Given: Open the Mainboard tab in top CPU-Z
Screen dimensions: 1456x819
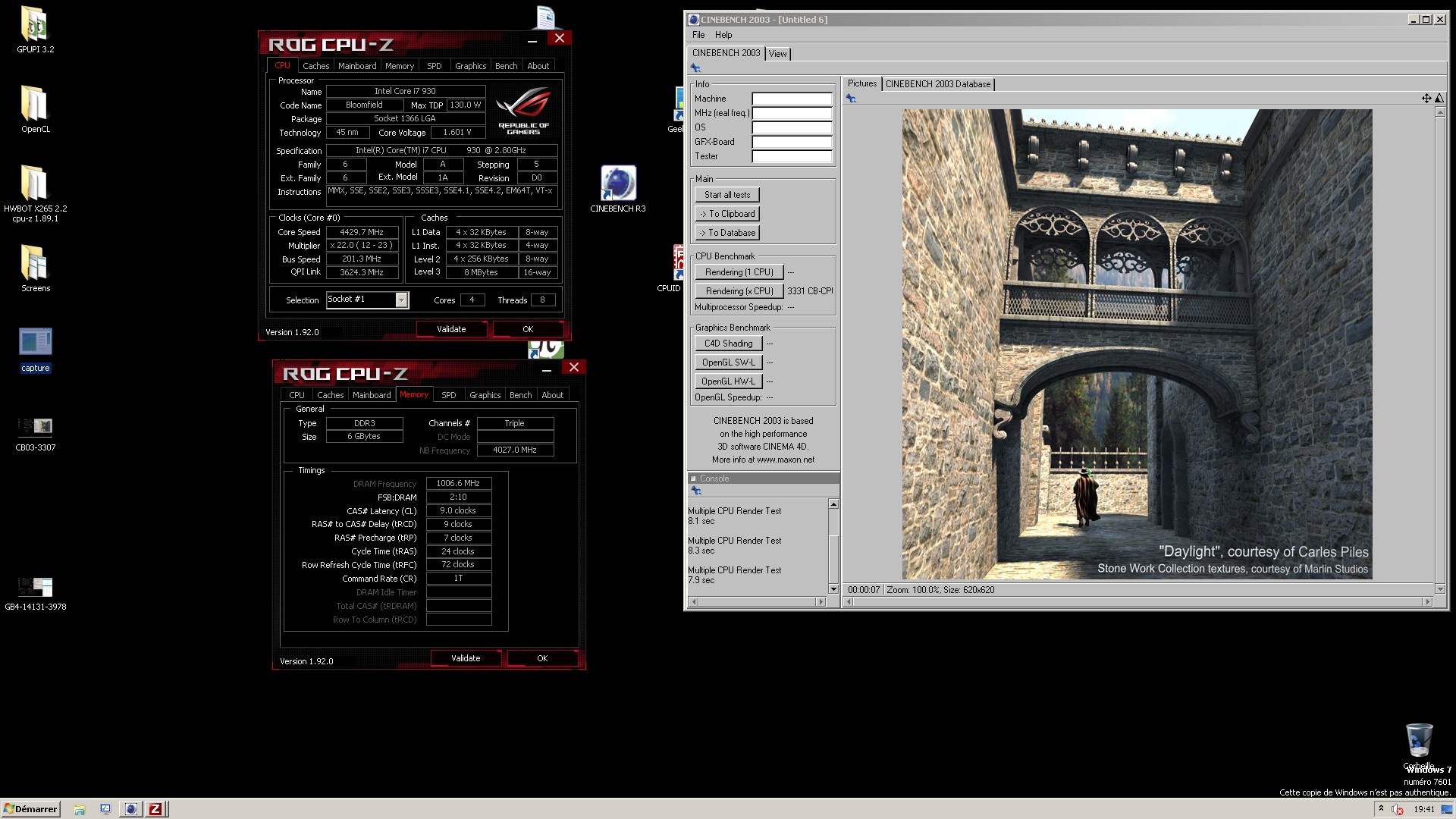Looking at the screenshot, I should (357, 66).
